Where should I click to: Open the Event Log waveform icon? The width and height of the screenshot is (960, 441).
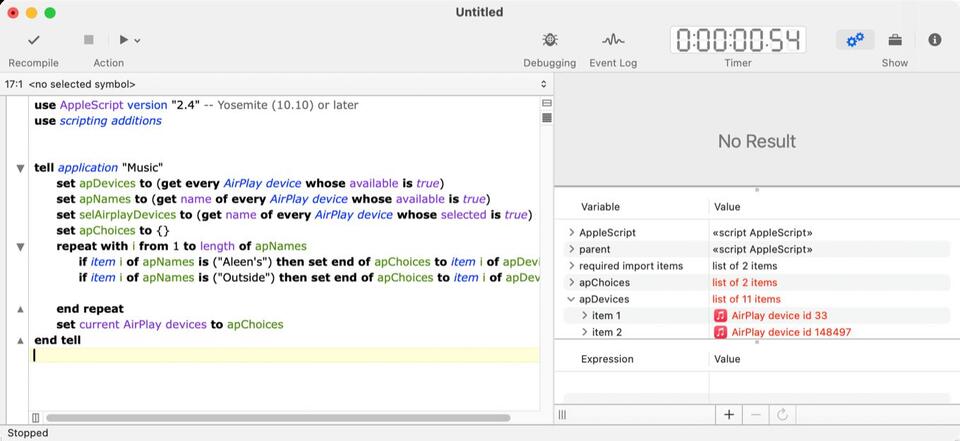coord(613,40)
